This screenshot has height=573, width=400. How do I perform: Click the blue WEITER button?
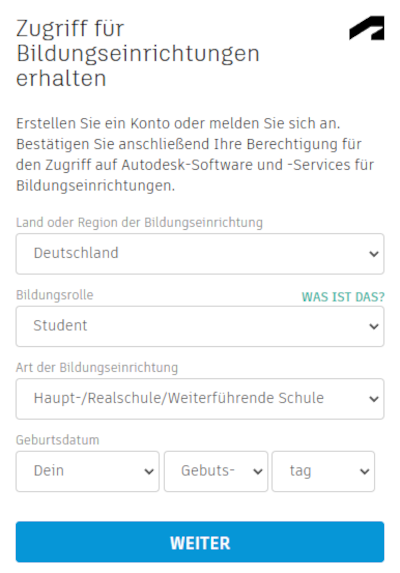click(x=200, y=542)
